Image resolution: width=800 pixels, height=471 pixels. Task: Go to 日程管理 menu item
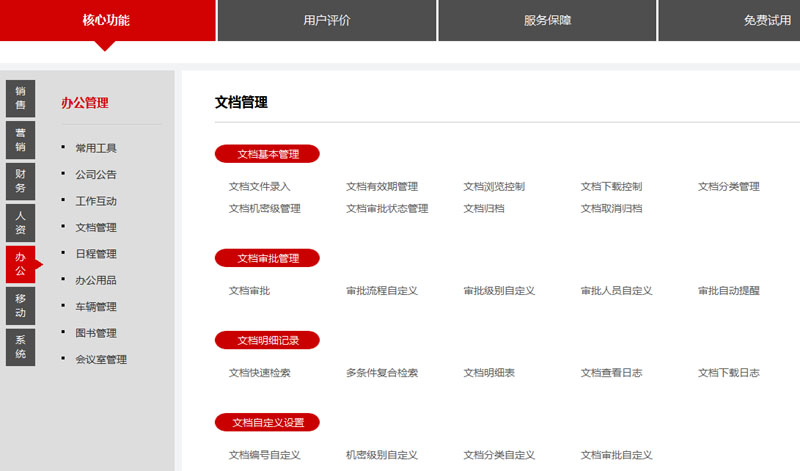tap(96, 254)
